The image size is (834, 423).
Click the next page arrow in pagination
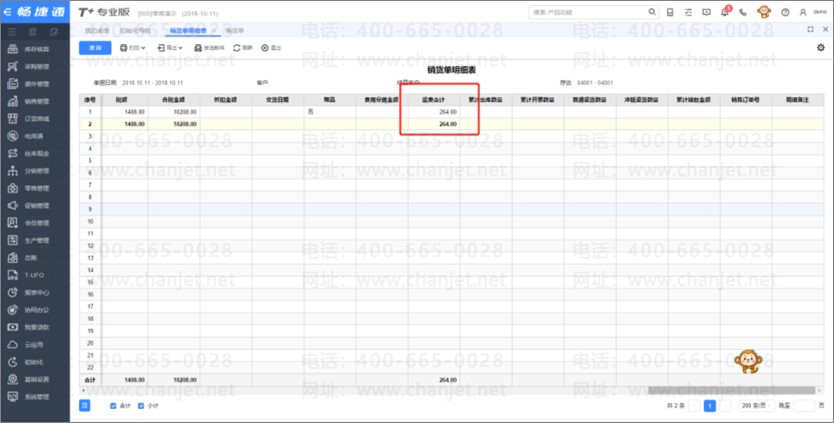pos(725,406)
